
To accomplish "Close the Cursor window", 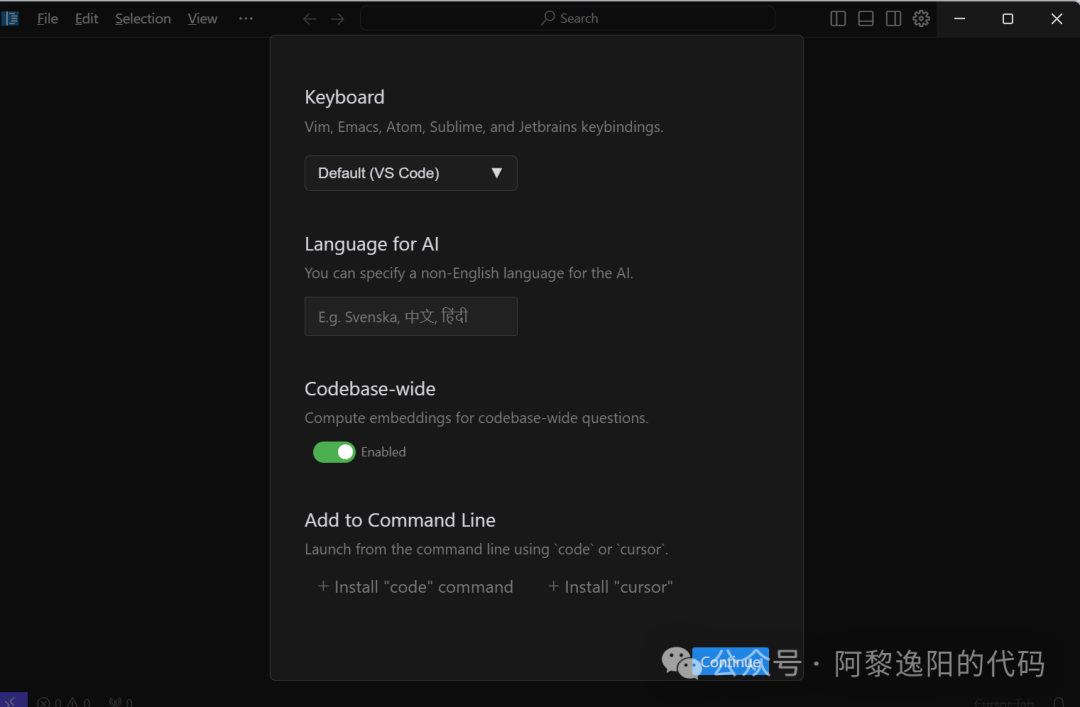I will coord(1057,19).
